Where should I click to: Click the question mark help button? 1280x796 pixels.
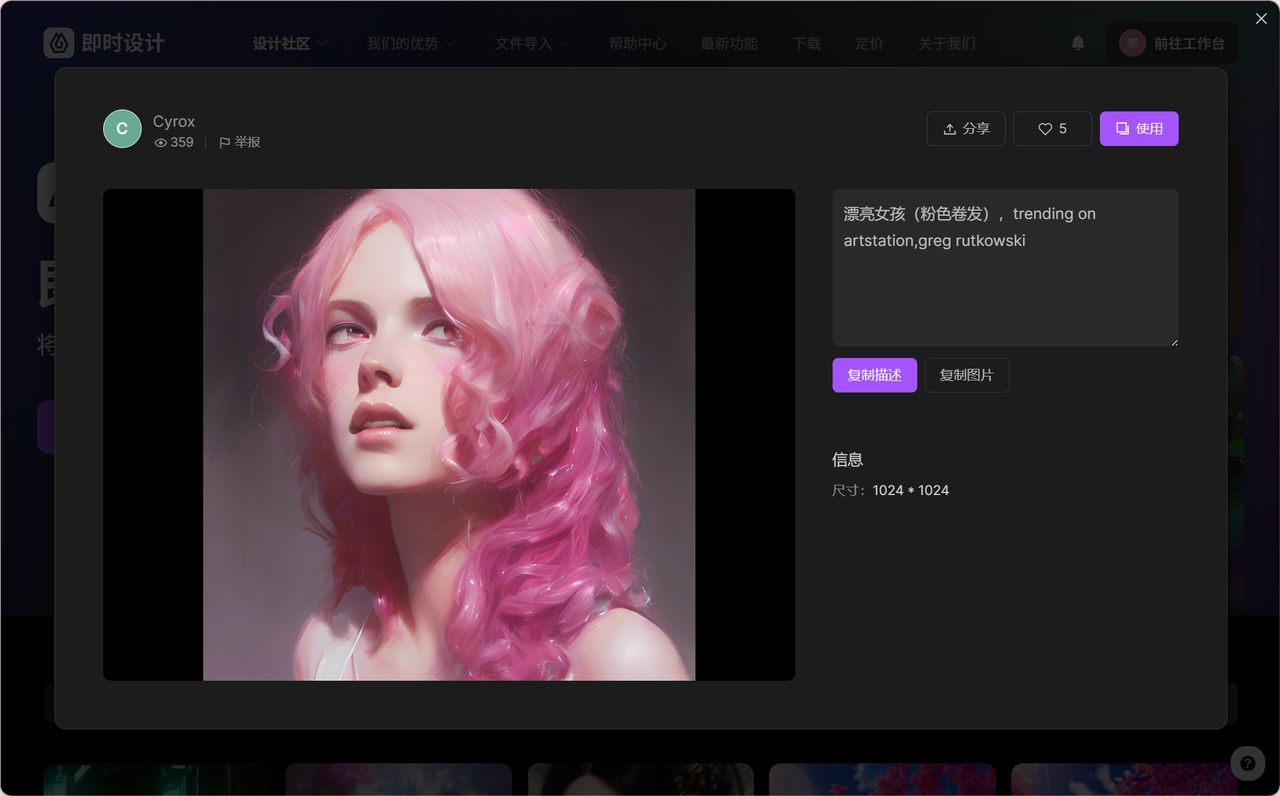tap(1247, 763)
